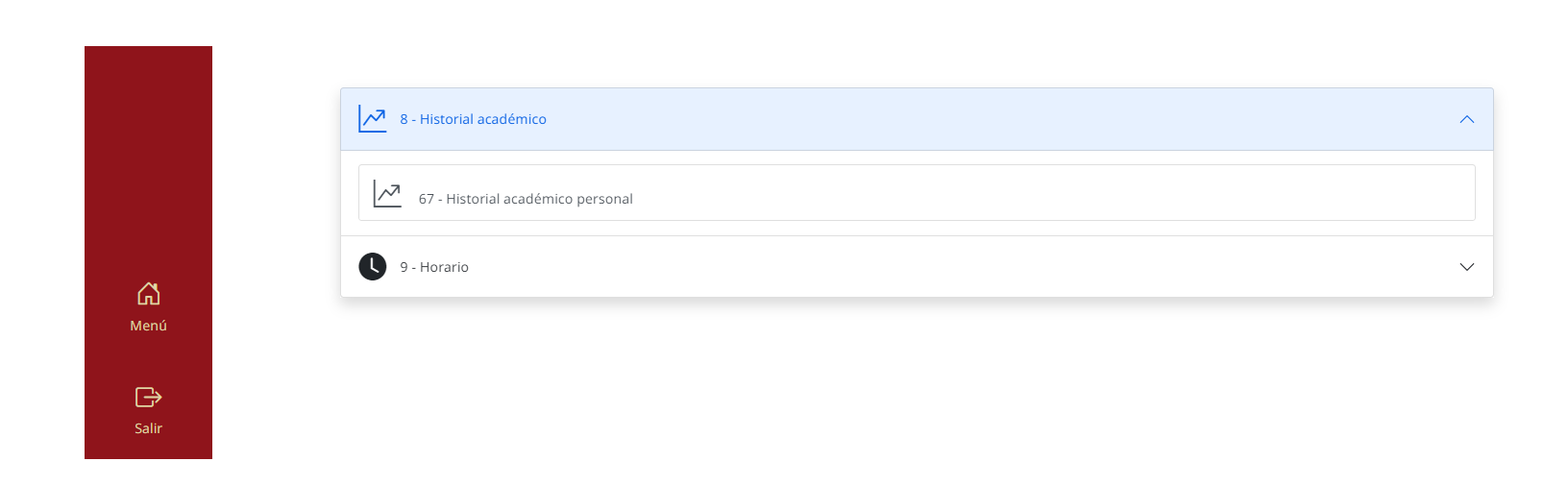Click the blue chart icon beside Historial académico
The width and height of the screenshot is (1568, 486).
point(373,119)
